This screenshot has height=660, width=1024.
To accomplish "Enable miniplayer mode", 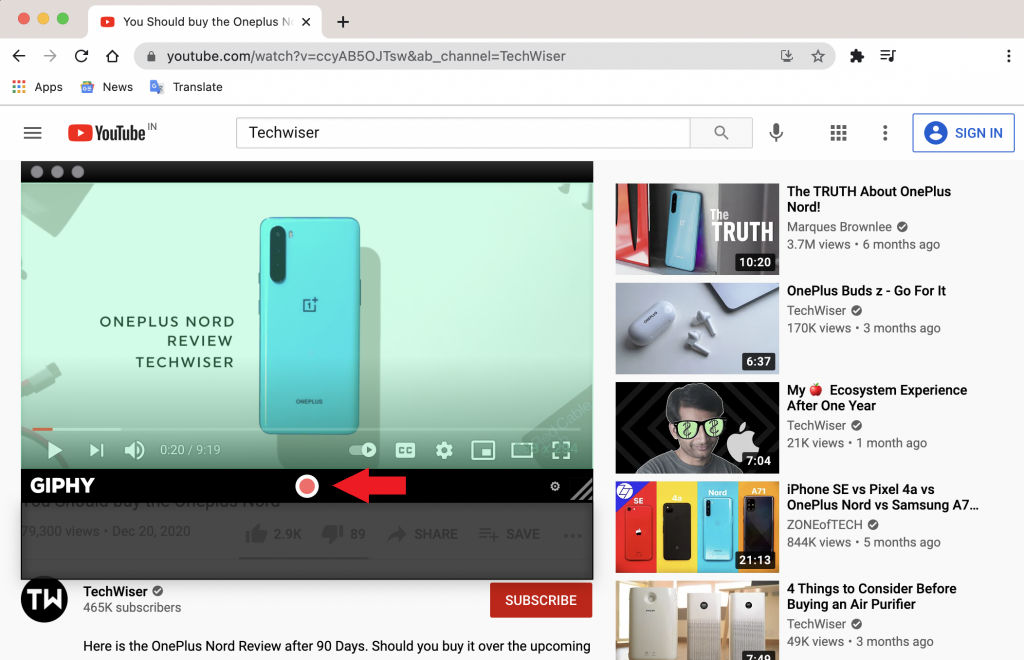I will 483,450.
